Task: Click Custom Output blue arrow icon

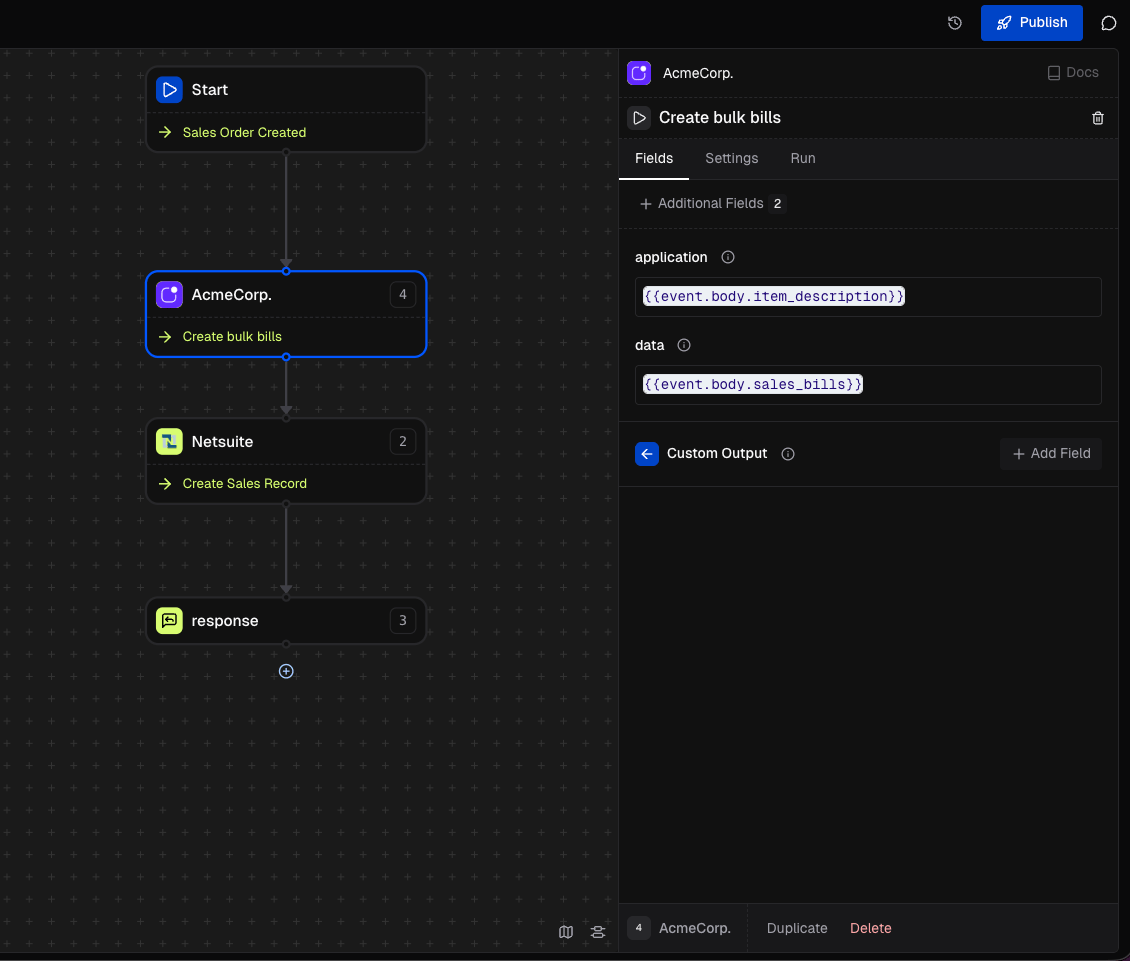Action: 646,454
